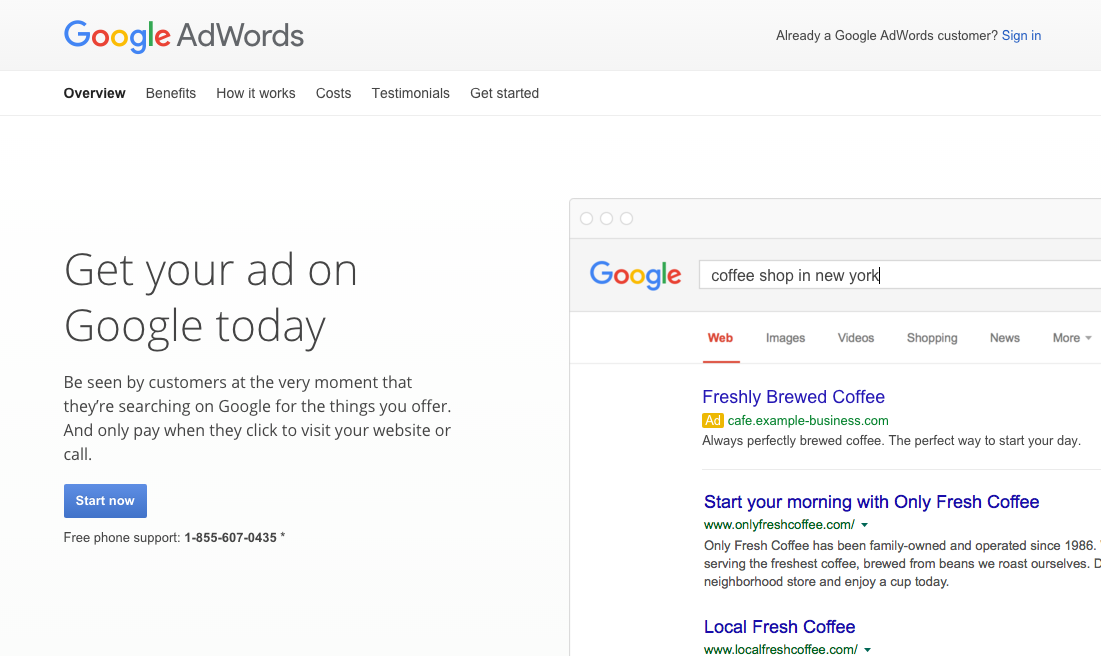Click the yellow Ad badge icon
The image size is (1101, 656).
(713, 421)
